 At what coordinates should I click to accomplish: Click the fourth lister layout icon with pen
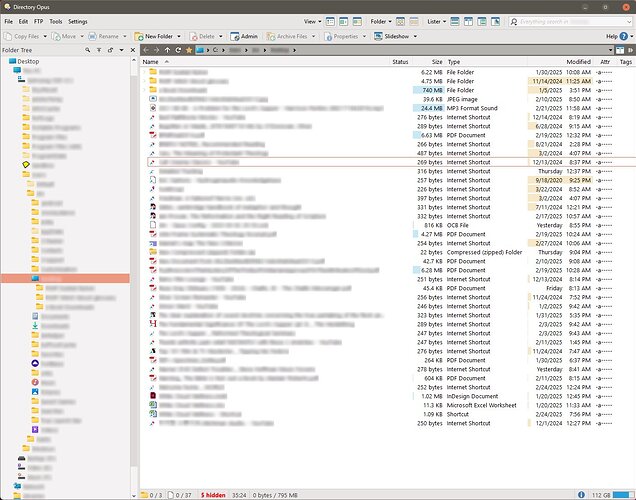(495, 21)
